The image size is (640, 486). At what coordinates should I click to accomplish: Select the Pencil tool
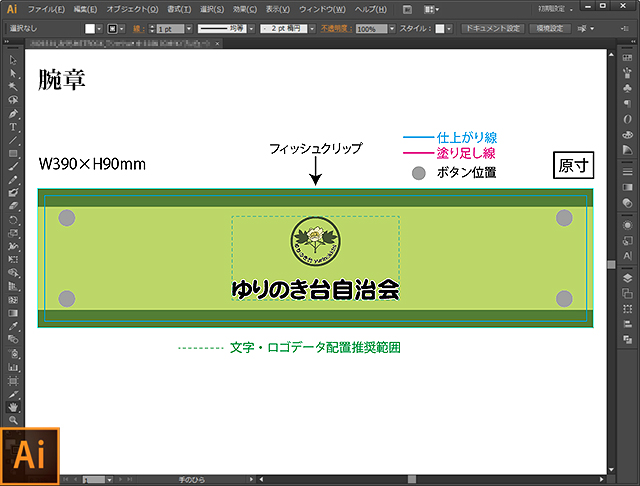click(13, 180)
